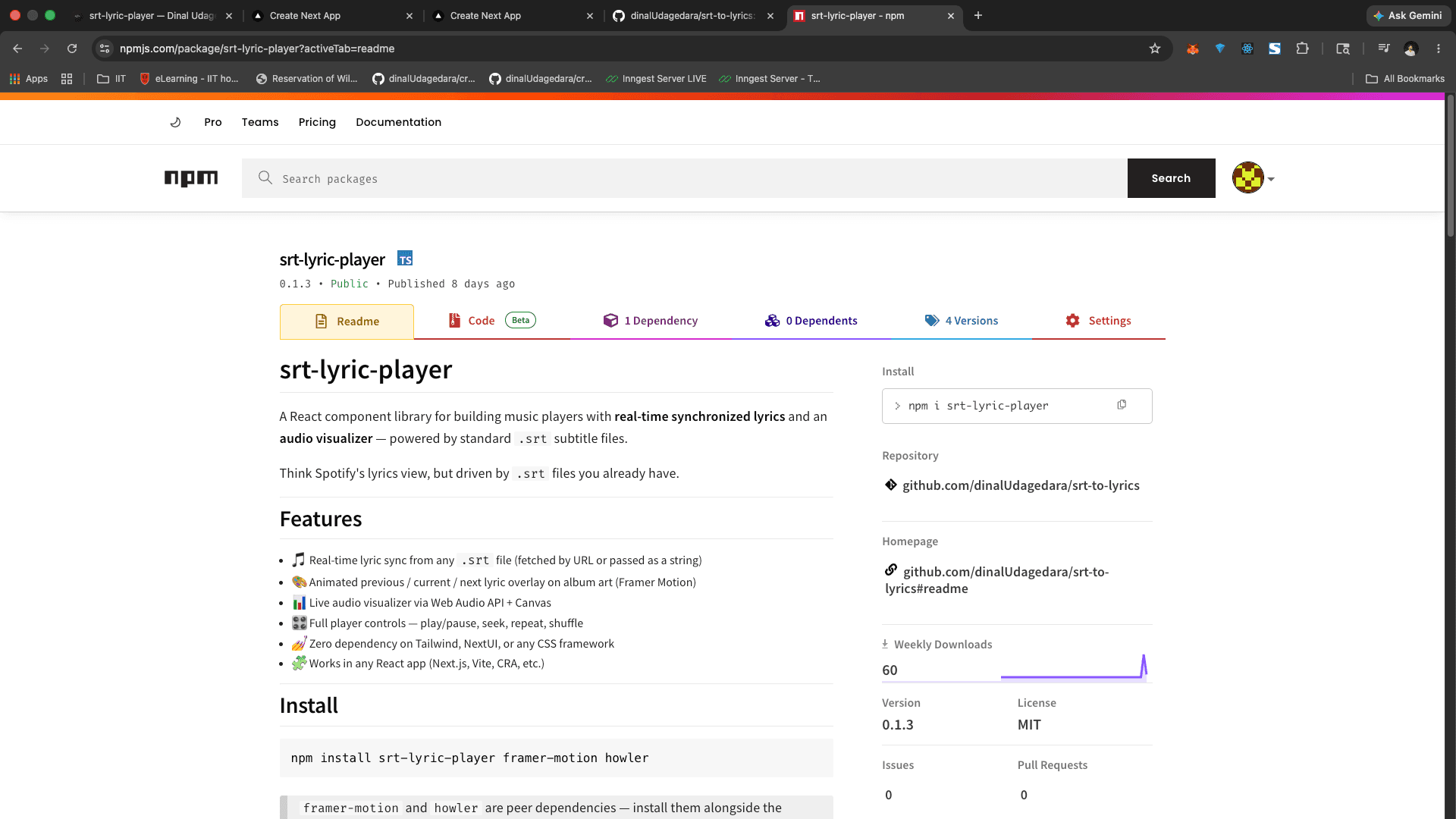Click the search magnifier icon in search box
1456x819 pixels.
tap(265, 177)
